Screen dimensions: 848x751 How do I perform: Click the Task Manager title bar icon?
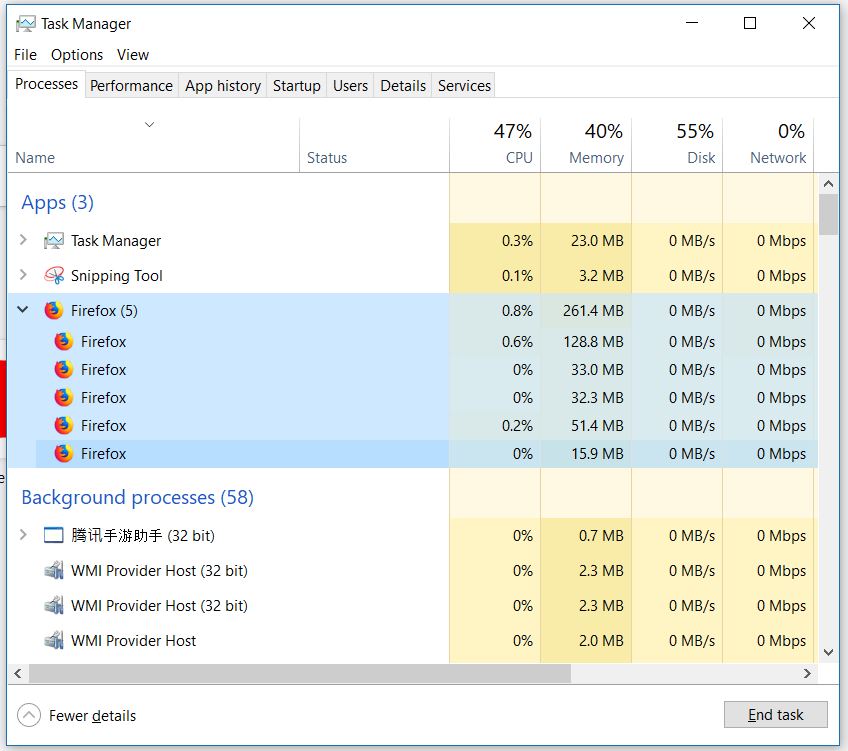[25, 24]
